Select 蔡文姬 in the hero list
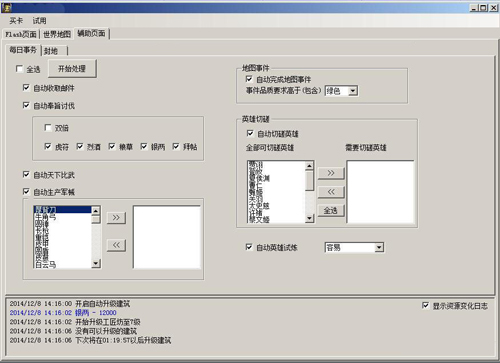 [x=276, y=219]
